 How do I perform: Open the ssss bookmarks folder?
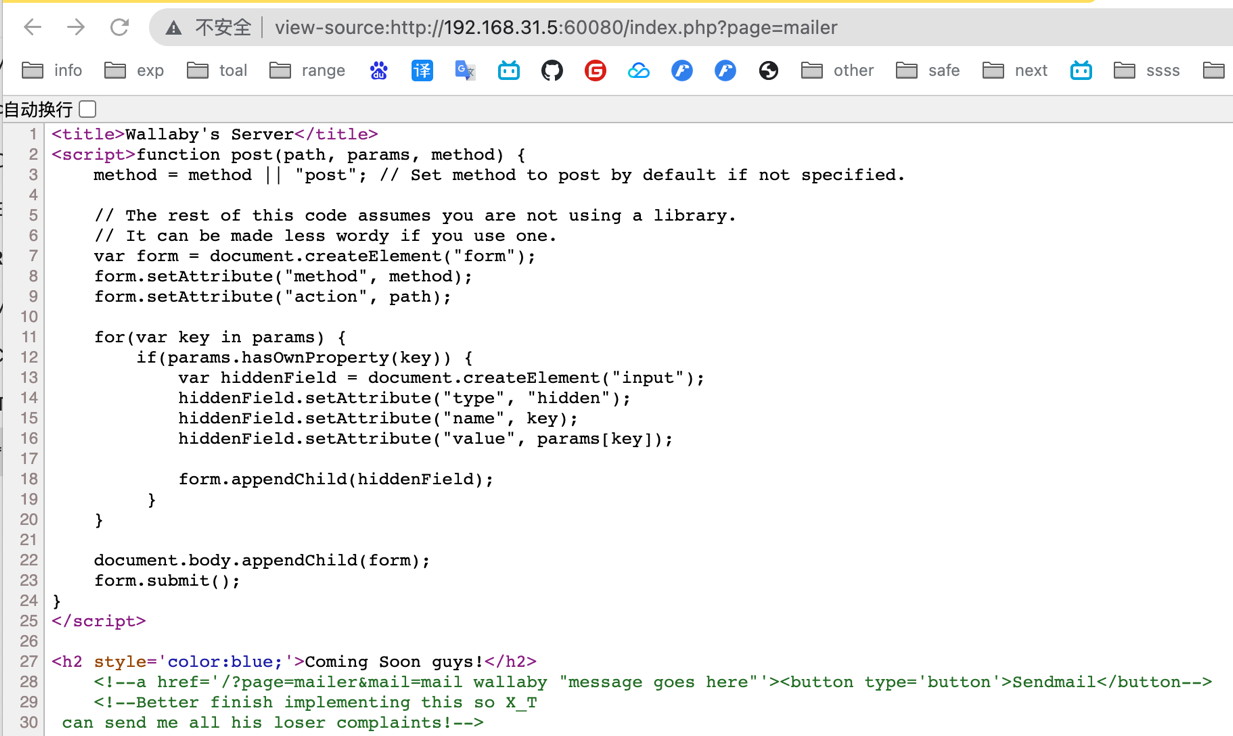coord(1147,70)
